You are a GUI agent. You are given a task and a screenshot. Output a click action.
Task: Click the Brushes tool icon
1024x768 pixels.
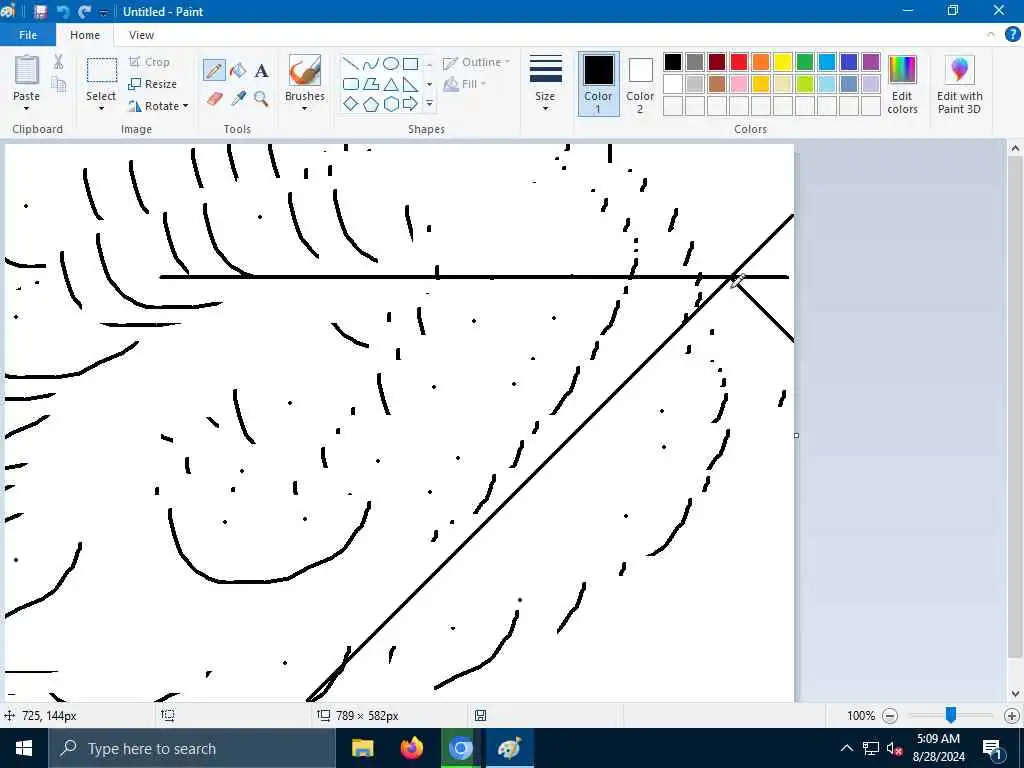[x=304, y=71]
